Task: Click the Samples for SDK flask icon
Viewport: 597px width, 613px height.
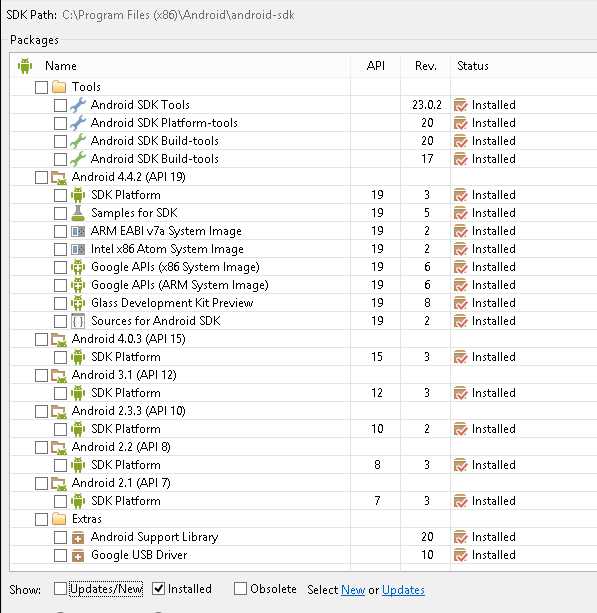Action: pos(78,213)
